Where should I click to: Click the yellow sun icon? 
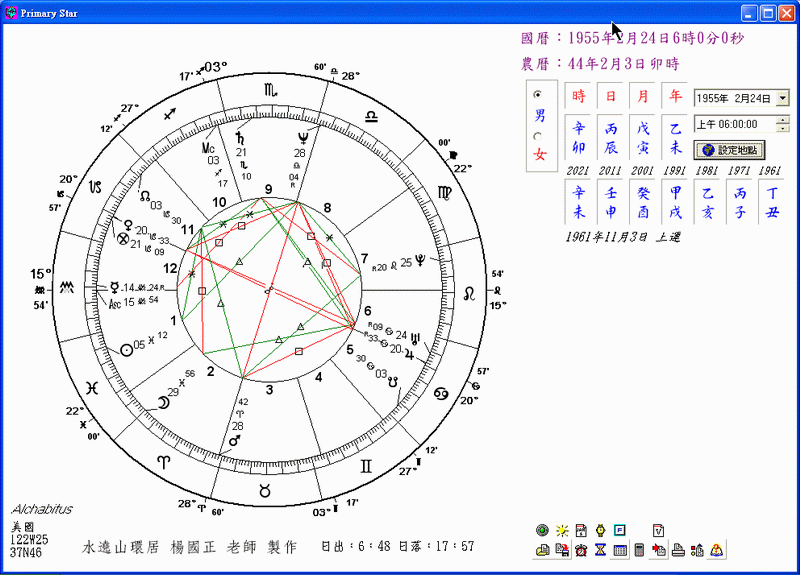(x=562, y=530)
